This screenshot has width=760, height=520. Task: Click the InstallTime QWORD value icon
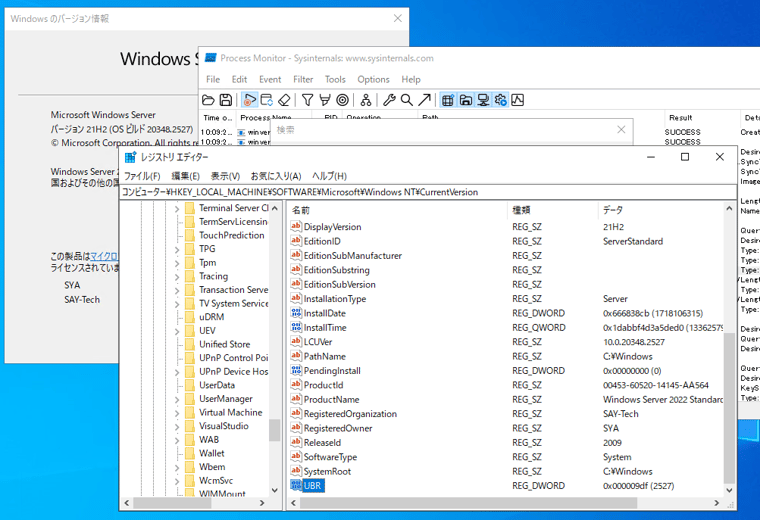click(296, 327)
